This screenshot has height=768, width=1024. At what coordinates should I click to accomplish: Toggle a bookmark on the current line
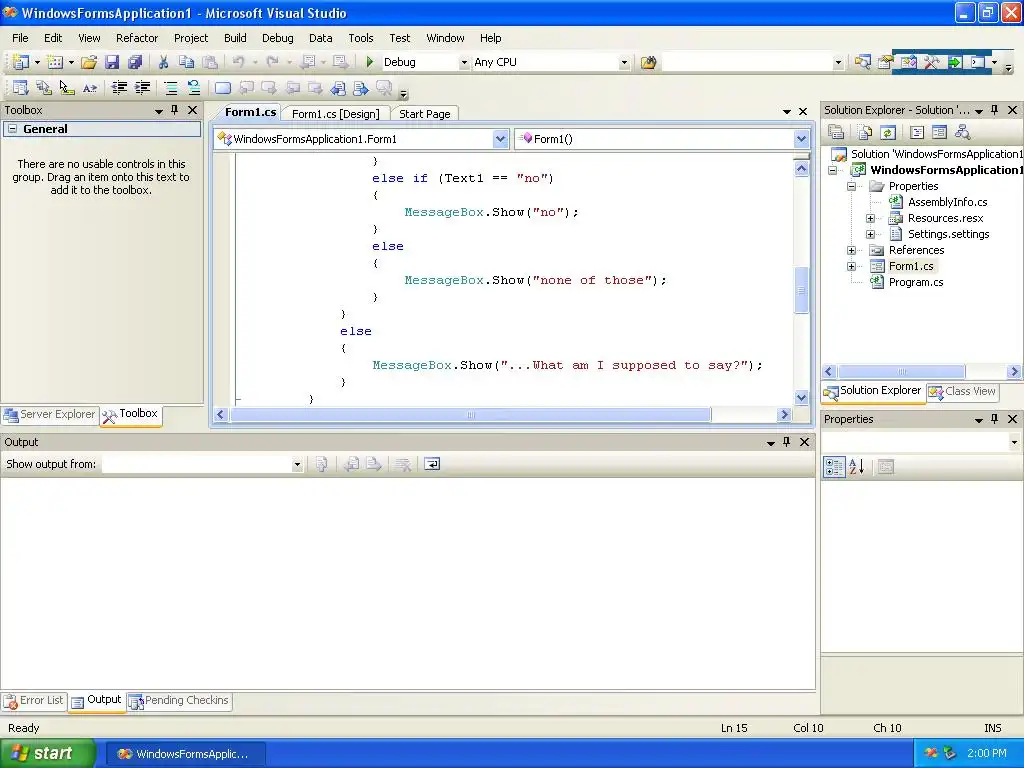[223, 88]
